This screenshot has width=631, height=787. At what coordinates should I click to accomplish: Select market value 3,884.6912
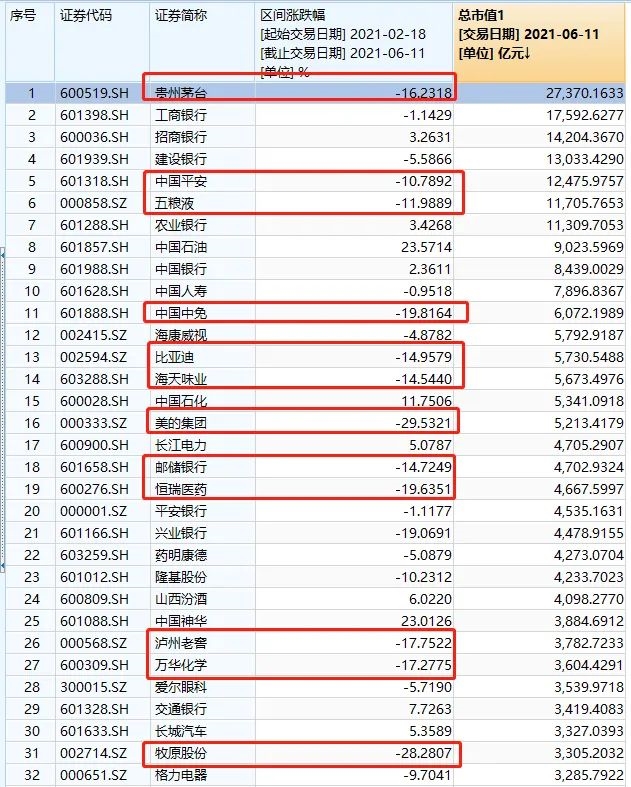(589, 621)
